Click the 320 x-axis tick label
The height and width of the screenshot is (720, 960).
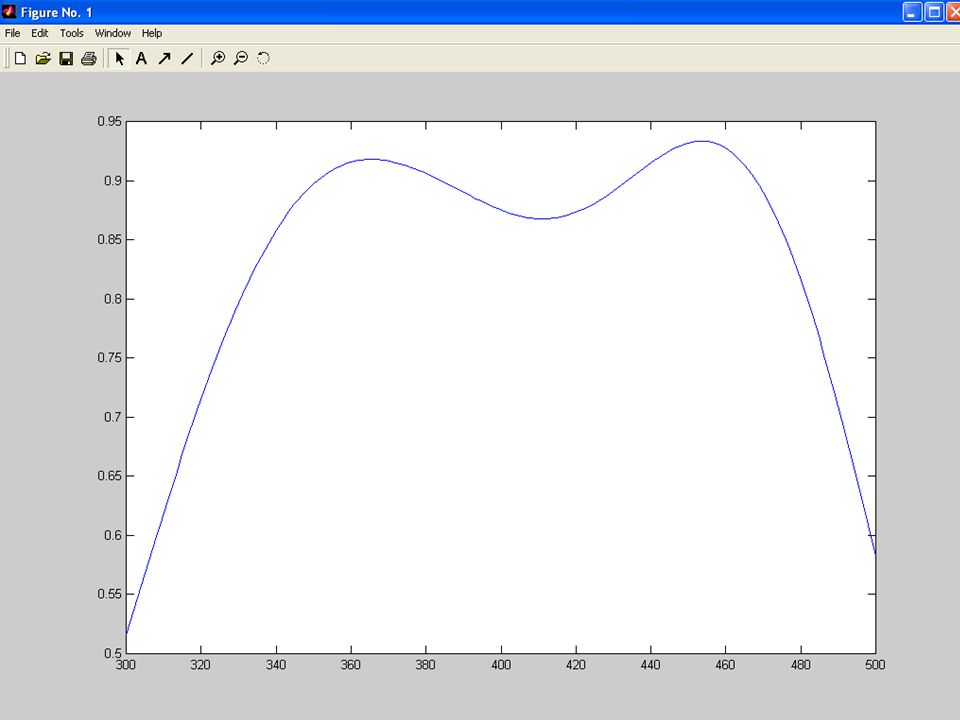click(201, 665)
